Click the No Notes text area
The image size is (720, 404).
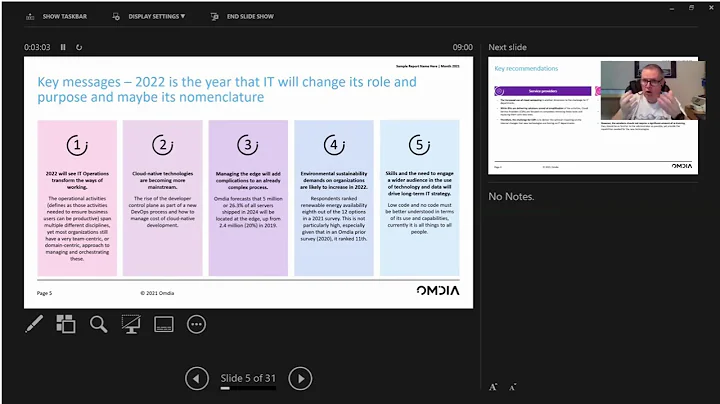511,196
